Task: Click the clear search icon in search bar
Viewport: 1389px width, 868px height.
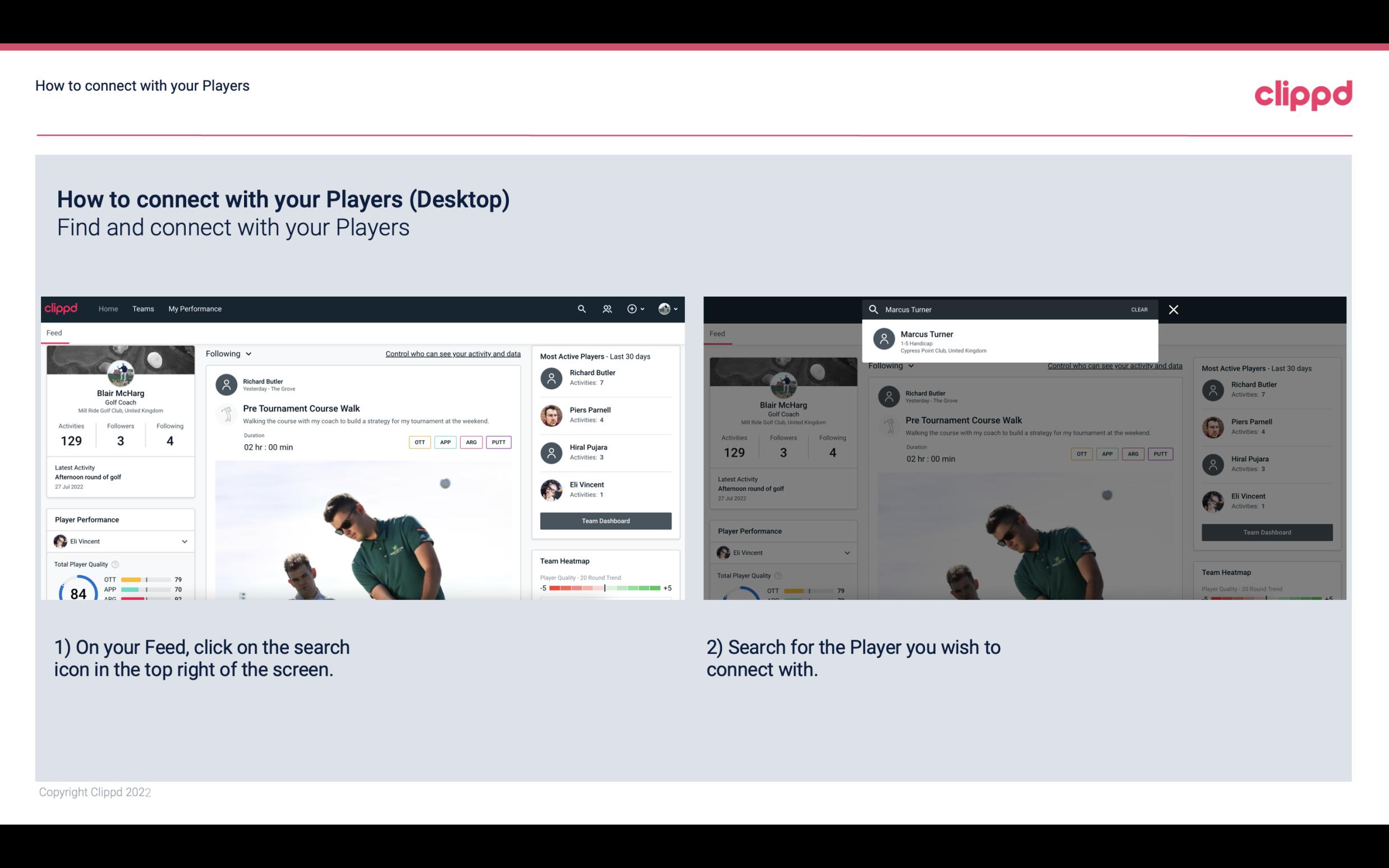Action: pos(1139,309)
